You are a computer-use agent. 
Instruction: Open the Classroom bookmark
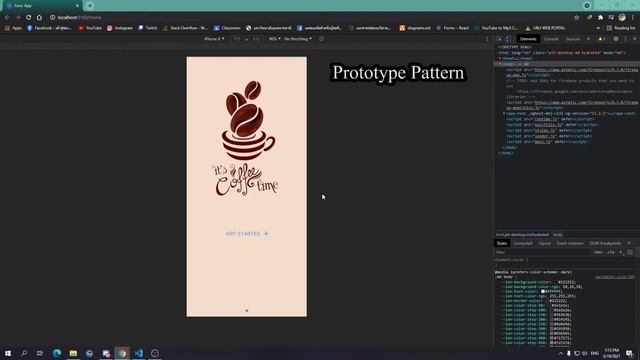pos(227,28)
